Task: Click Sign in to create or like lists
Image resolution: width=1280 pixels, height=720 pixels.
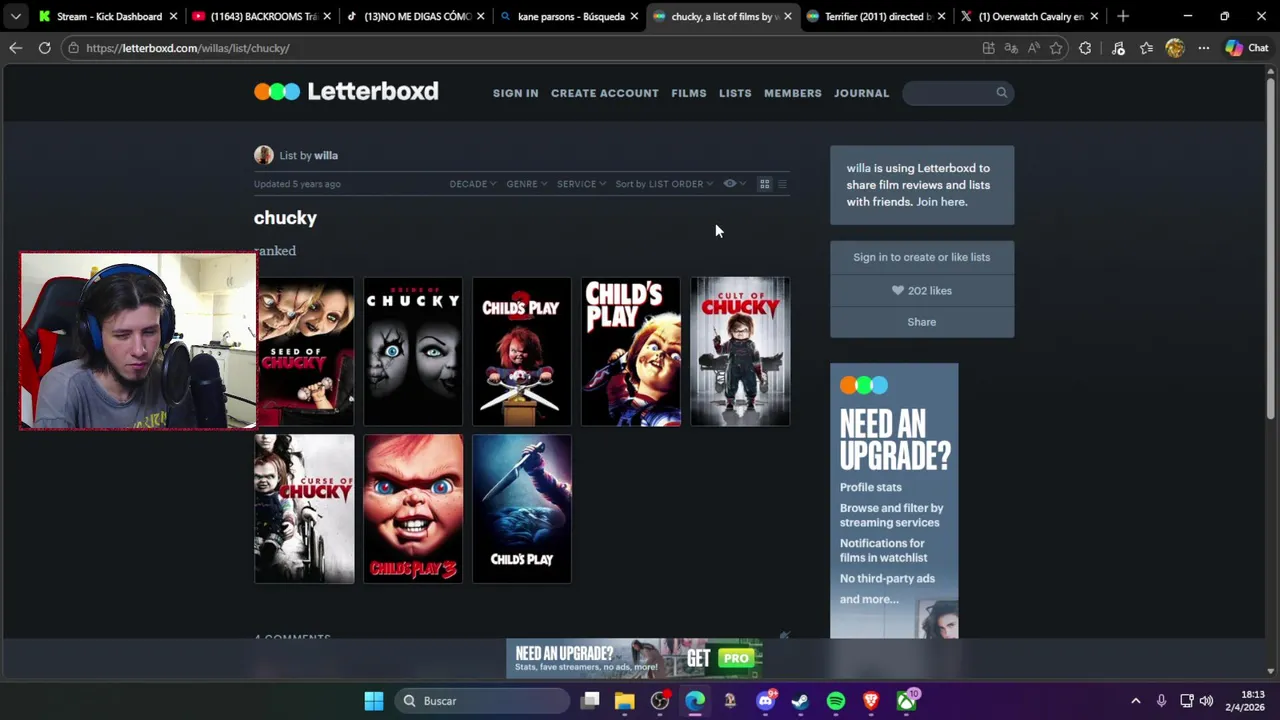Action: (922, 257)
